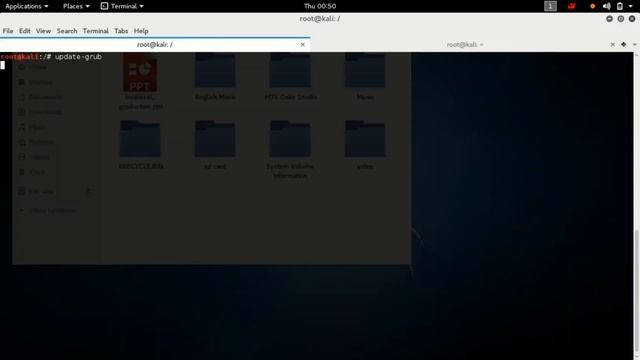Screen dimensions: 640x360
Task: Open the volume speaker icon
Action: click(x=607, y=6)
